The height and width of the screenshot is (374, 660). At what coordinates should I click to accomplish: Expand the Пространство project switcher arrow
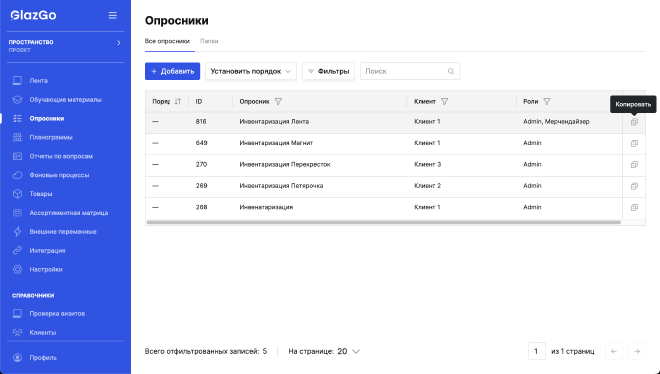click(119, 43)
